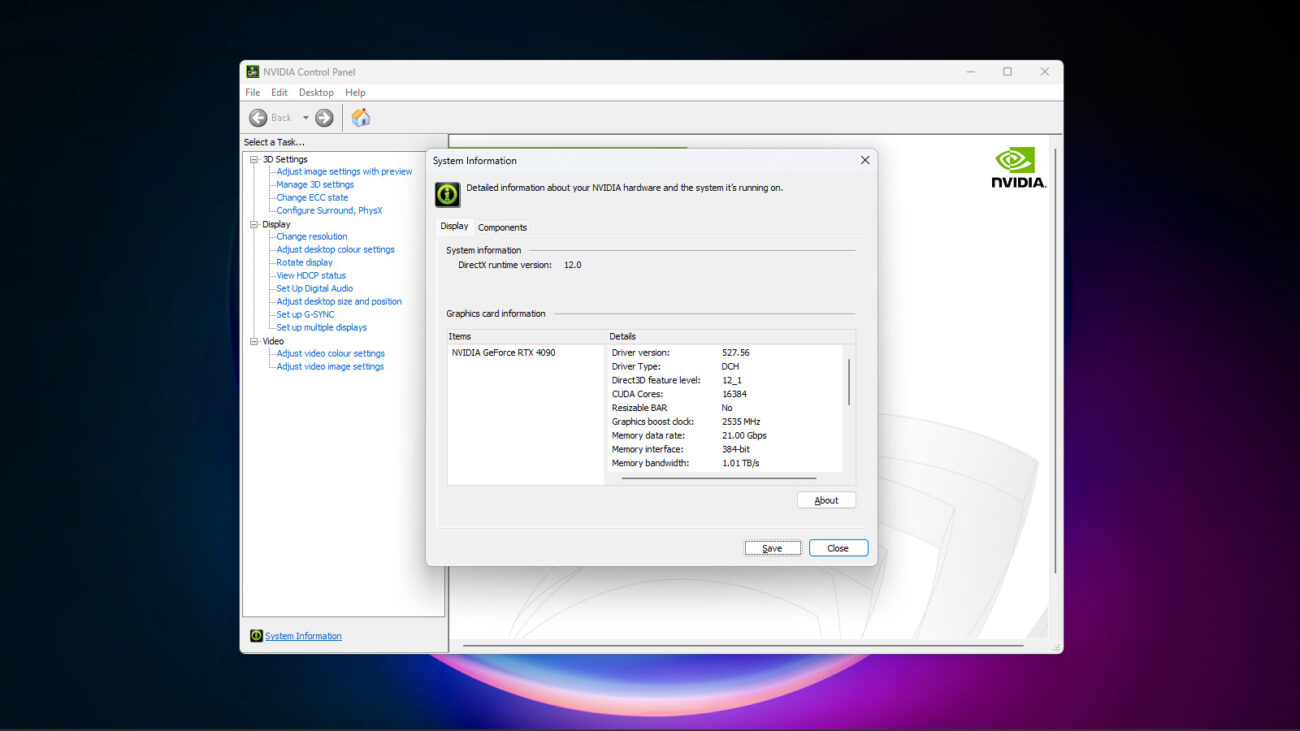The height and width of the screenshot is (731, 1300).
Task: Open the Back button dropdown arrow
Action: tap(307, 117)
